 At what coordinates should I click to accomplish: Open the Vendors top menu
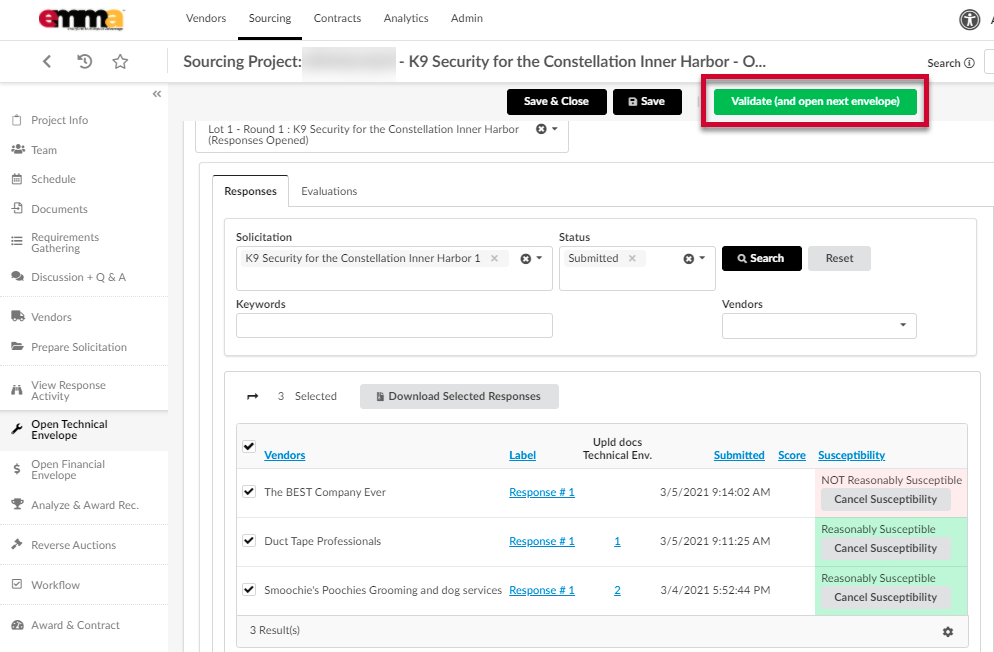(x=206, y=18)
